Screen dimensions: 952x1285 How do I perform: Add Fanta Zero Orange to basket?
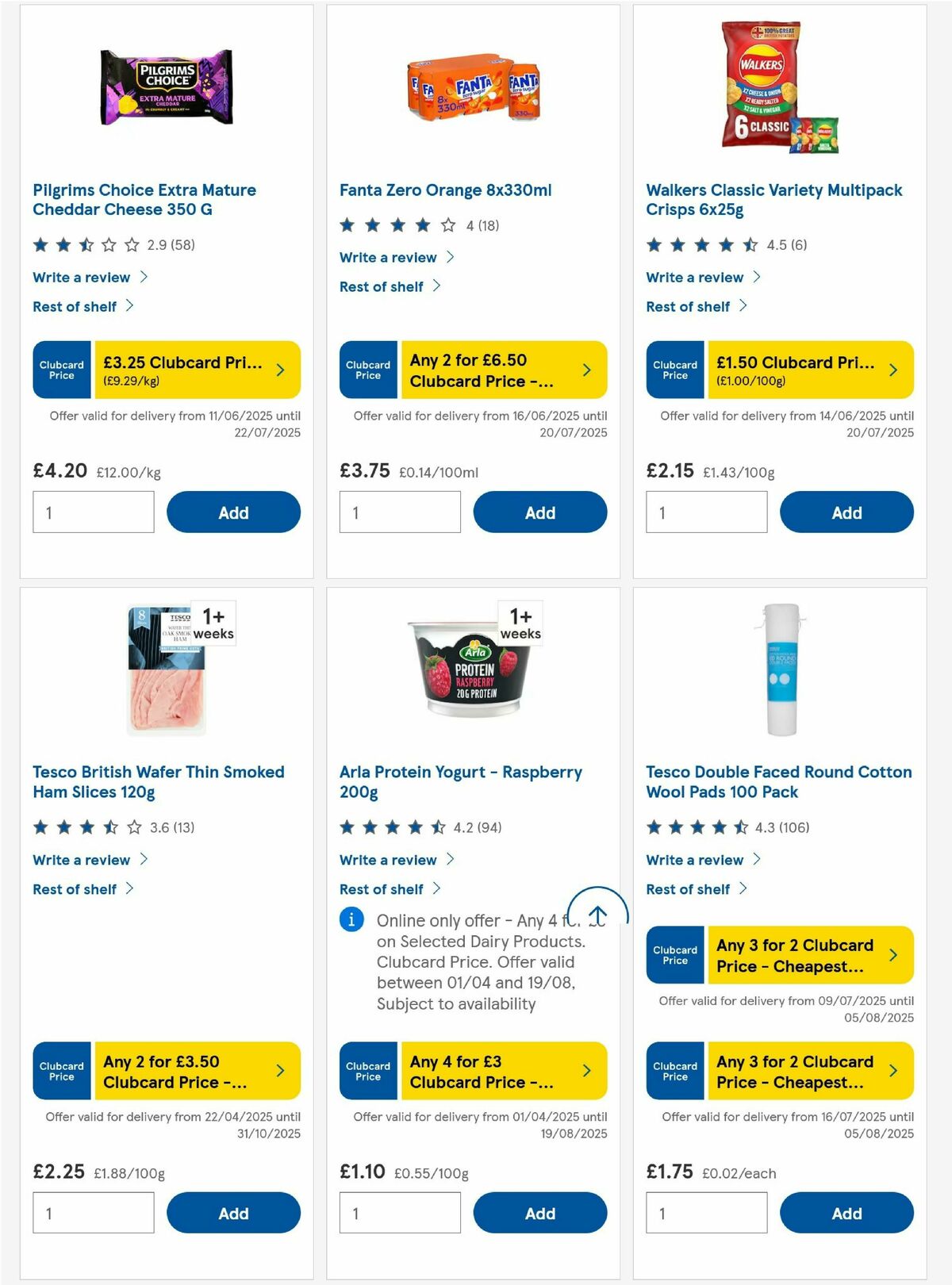pos(540,512)
